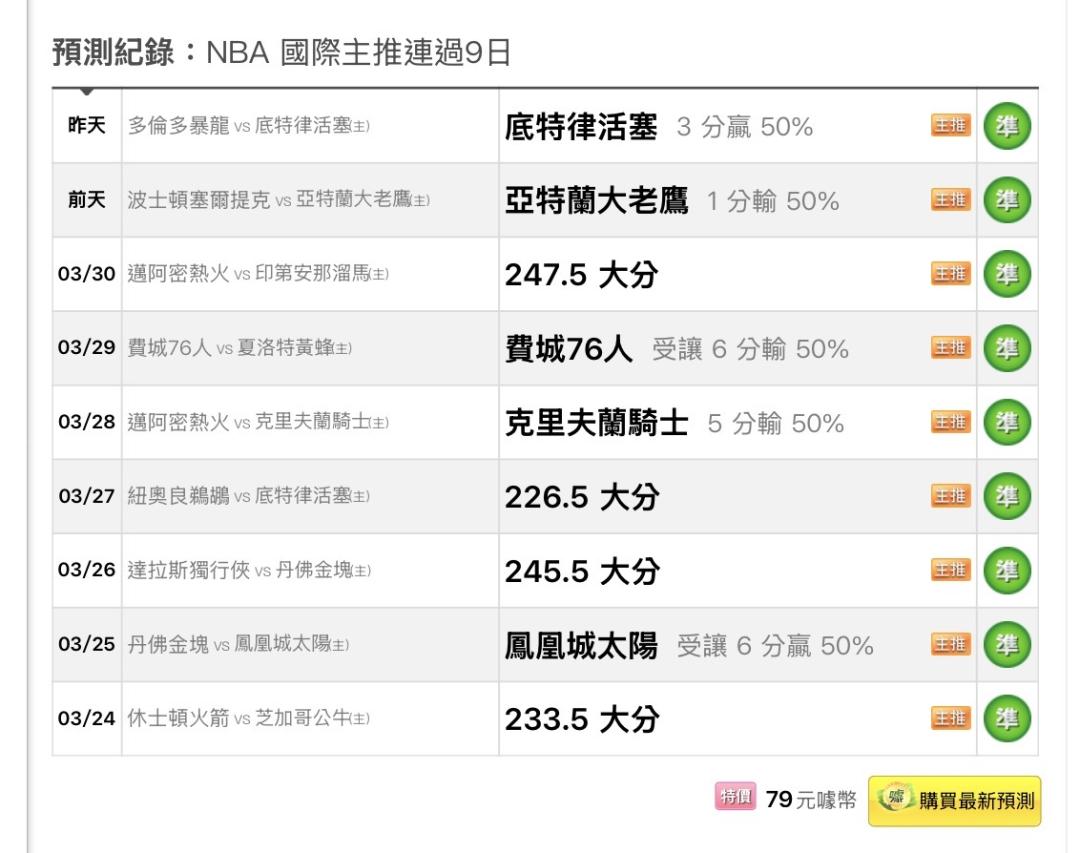Click green 準 icon in 昨天 row

click(x=1007, y=127)
